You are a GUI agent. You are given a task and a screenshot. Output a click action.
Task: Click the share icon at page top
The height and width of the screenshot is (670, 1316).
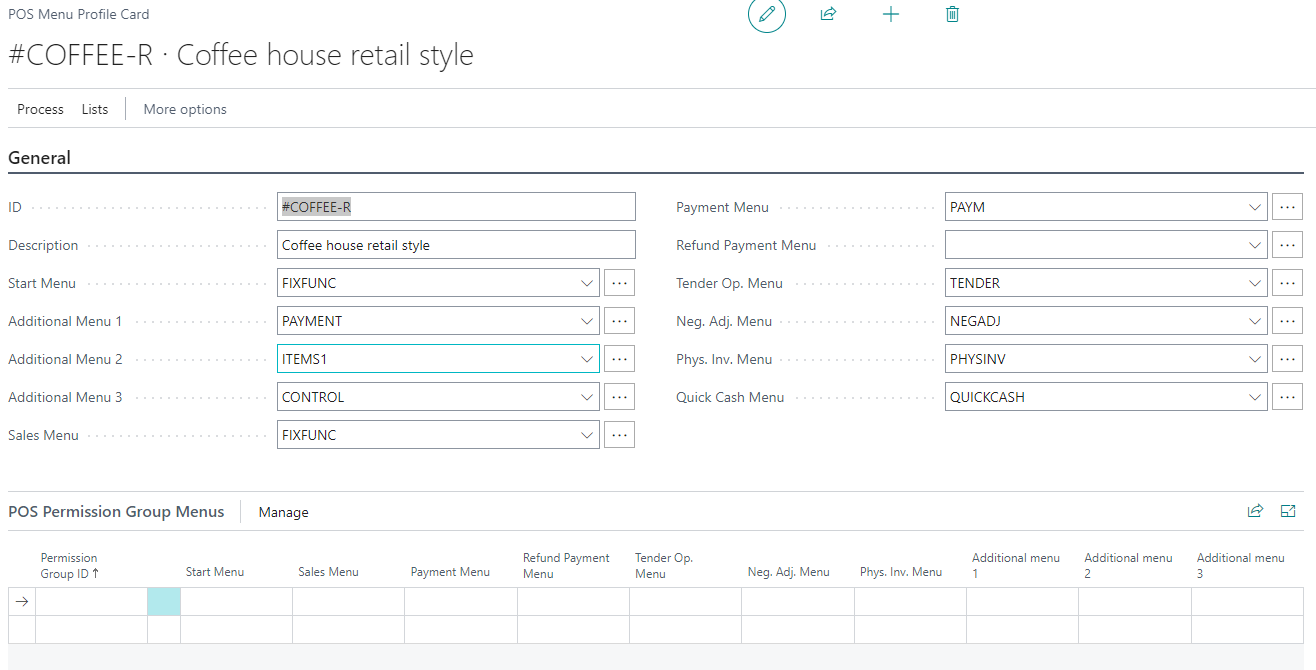(x=828, y=14)
